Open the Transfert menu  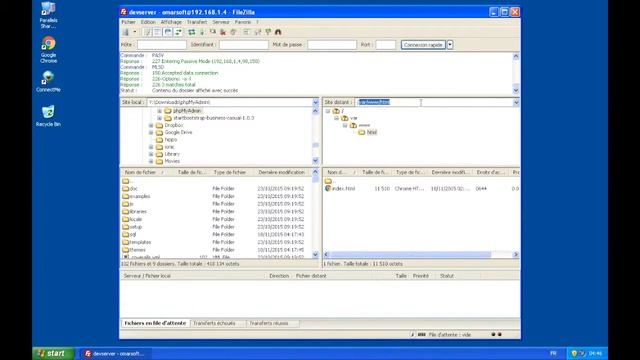(197, 22)
